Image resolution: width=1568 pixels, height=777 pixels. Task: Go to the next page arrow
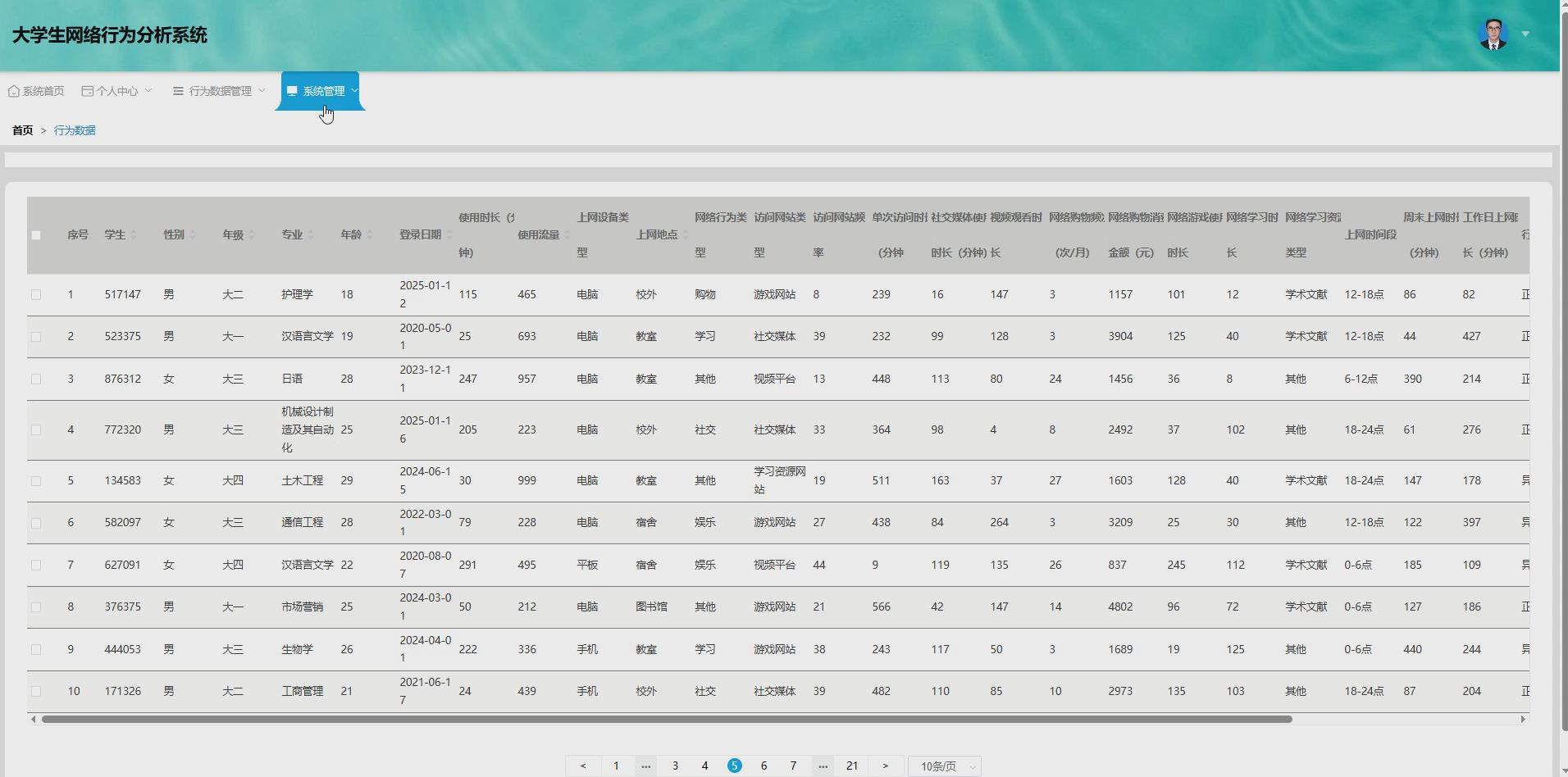(885, 766)
